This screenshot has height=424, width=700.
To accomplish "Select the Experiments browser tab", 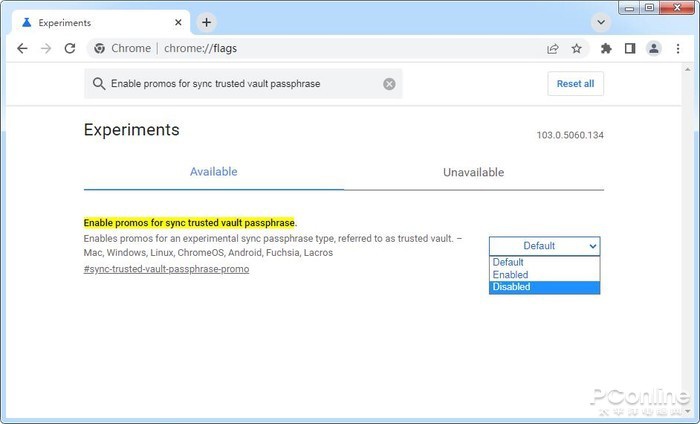I will [102, 22].
